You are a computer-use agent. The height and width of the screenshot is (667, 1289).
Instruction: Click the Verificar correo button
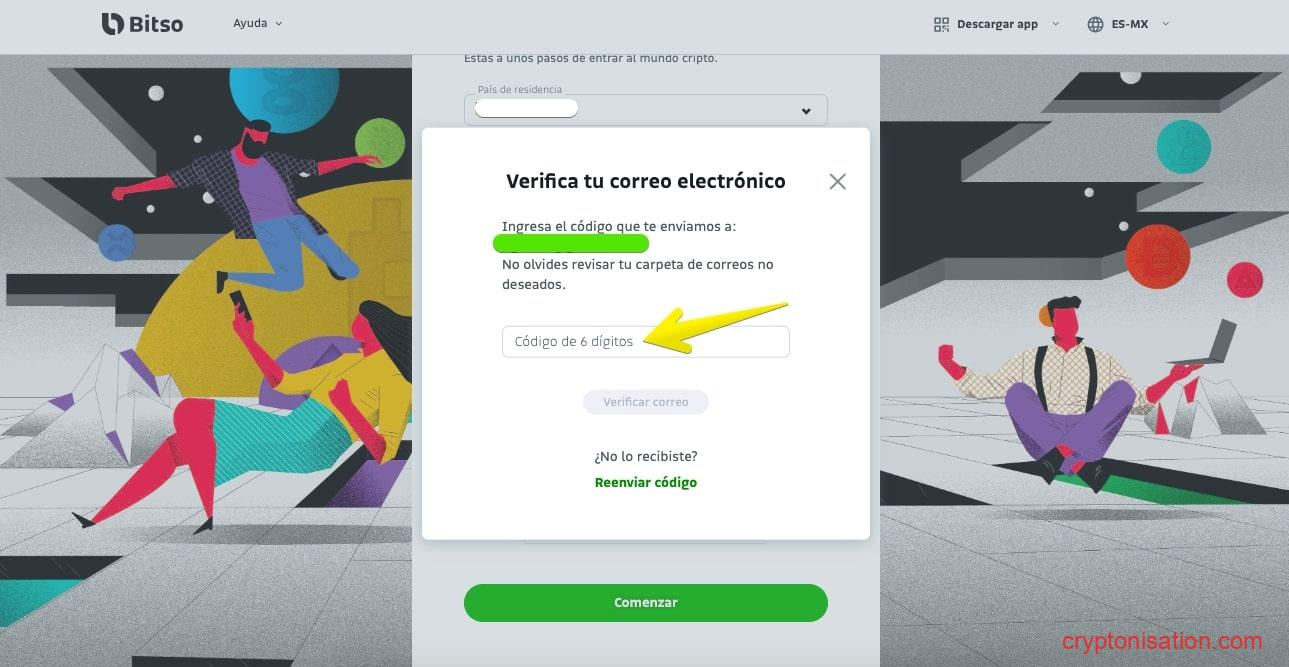pos(645,402)
